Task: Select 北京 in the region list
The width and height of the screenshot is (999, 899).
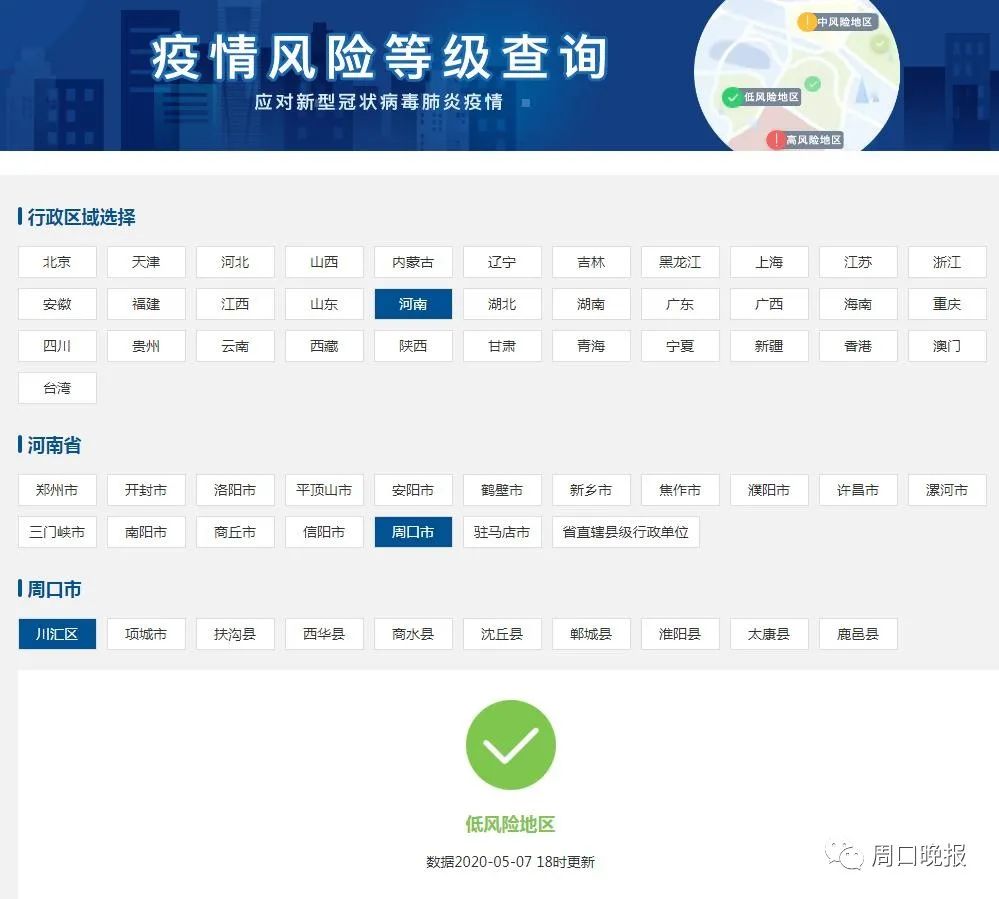Action: (57, 262)
